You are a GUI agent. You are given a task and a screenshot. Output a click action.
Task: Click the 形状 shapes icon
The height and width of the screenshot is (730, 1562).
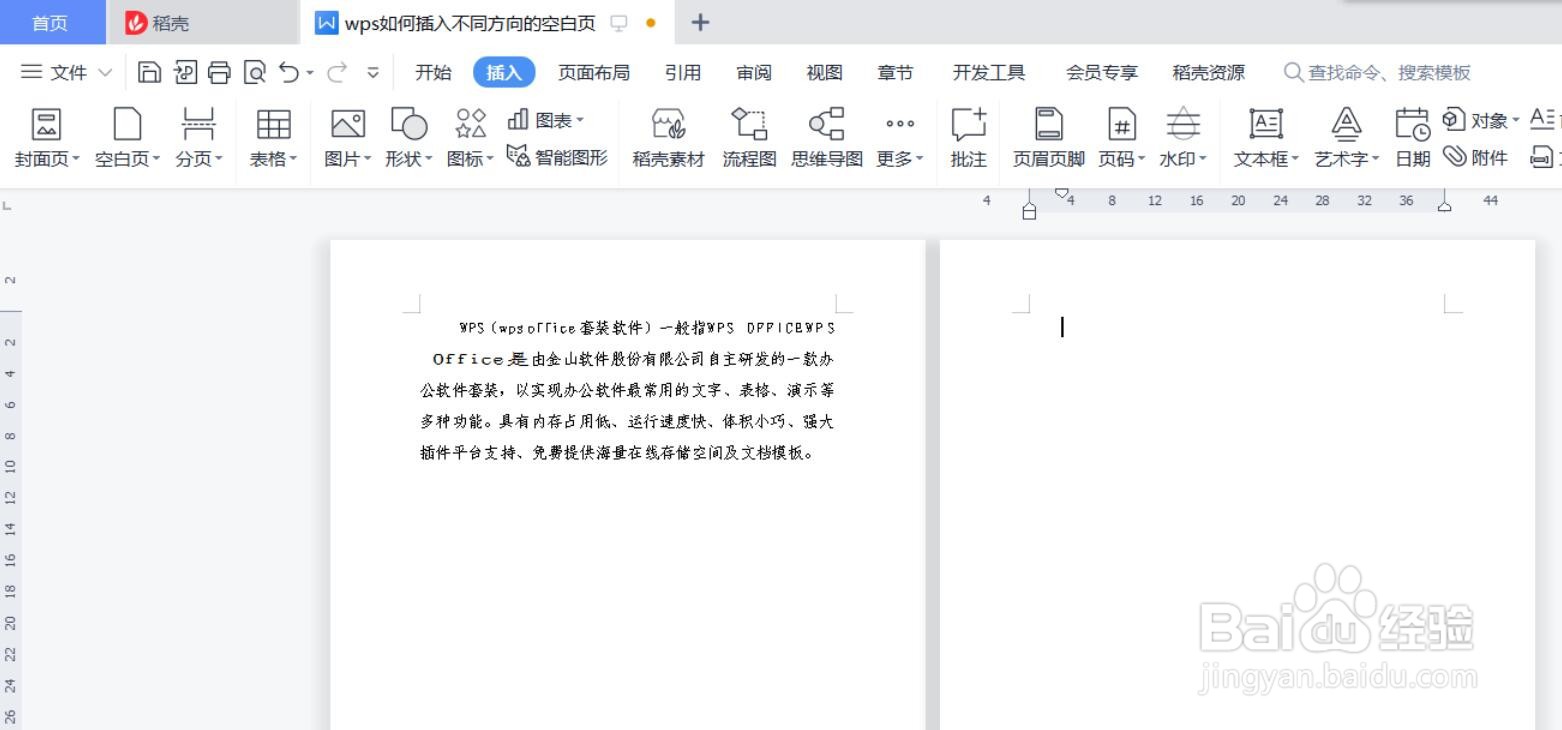[408, 125]
